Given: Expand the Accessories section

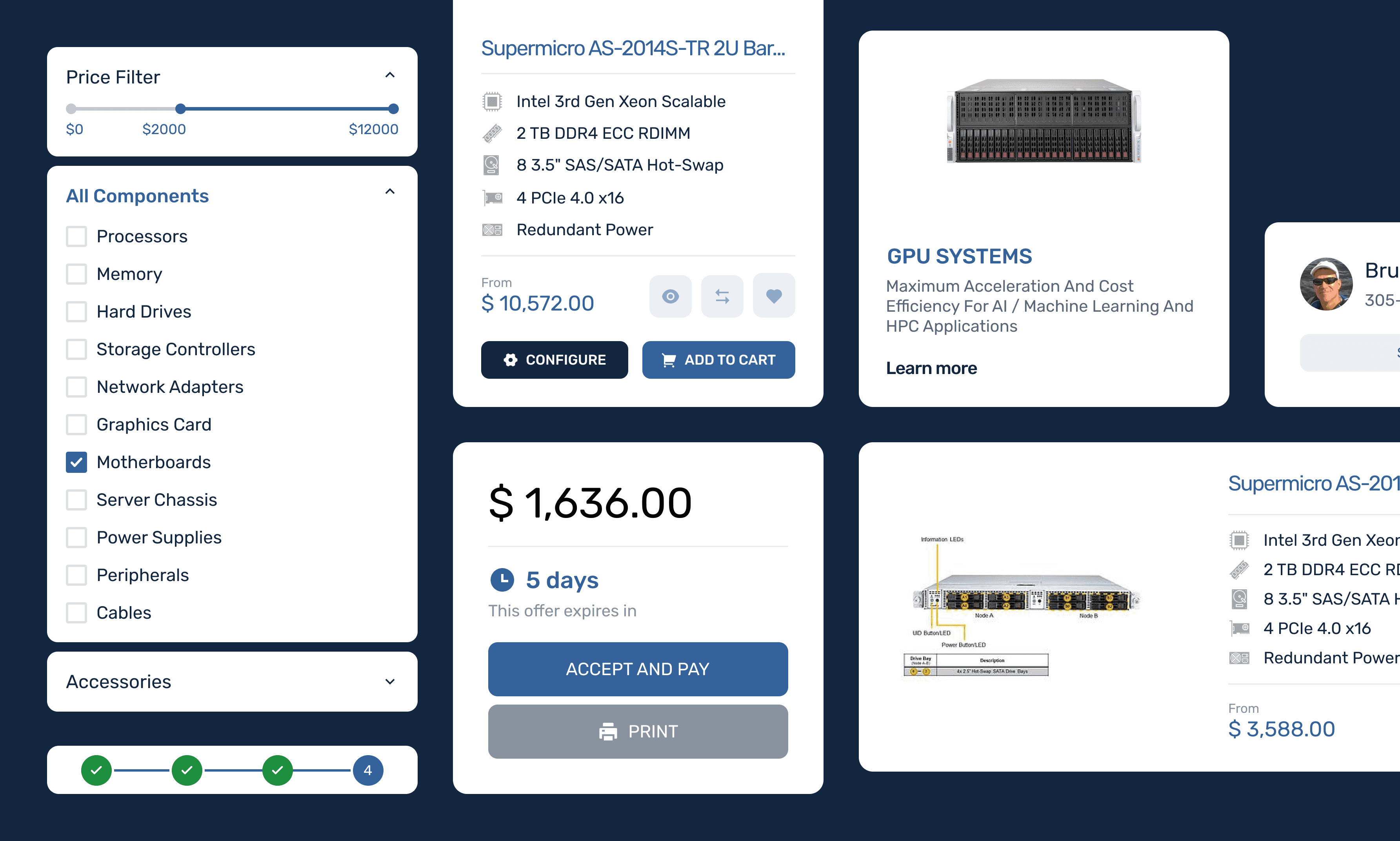Looking at the screenshot, I should [x=390, y=682].
